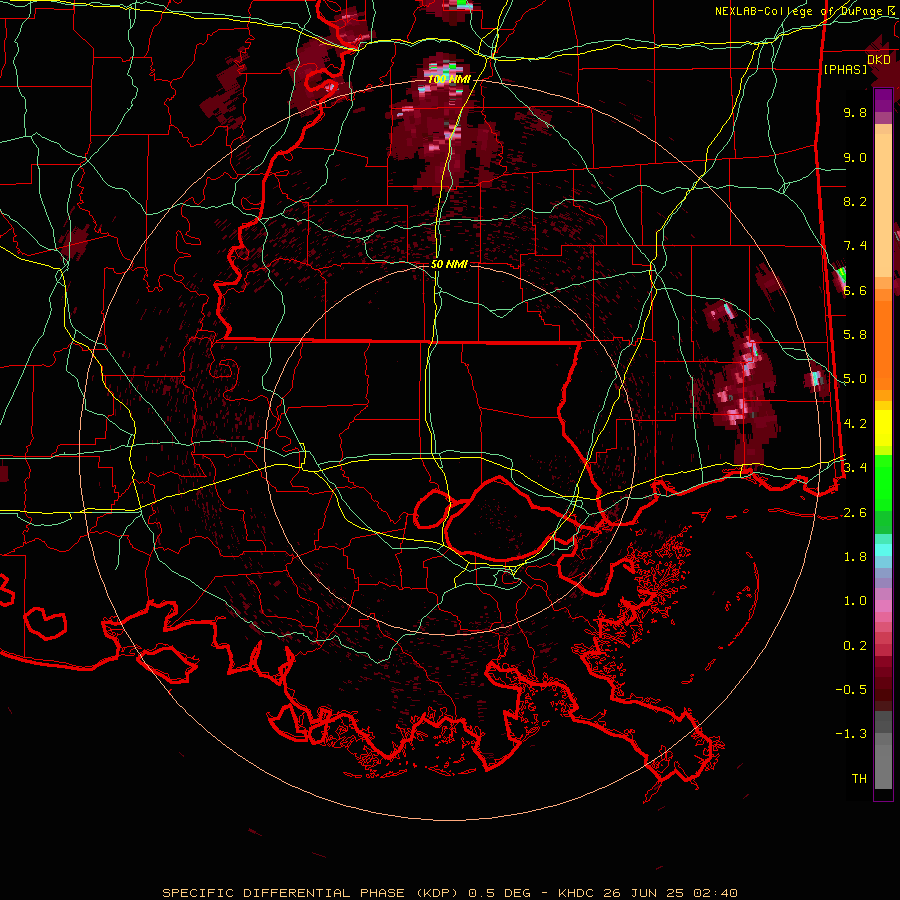This screenshot has width=900, height=900.
Task: Click the SPECIFIC DIFFERENTIAL PHASE (KDP) caption title
Action: coord(313,893)
